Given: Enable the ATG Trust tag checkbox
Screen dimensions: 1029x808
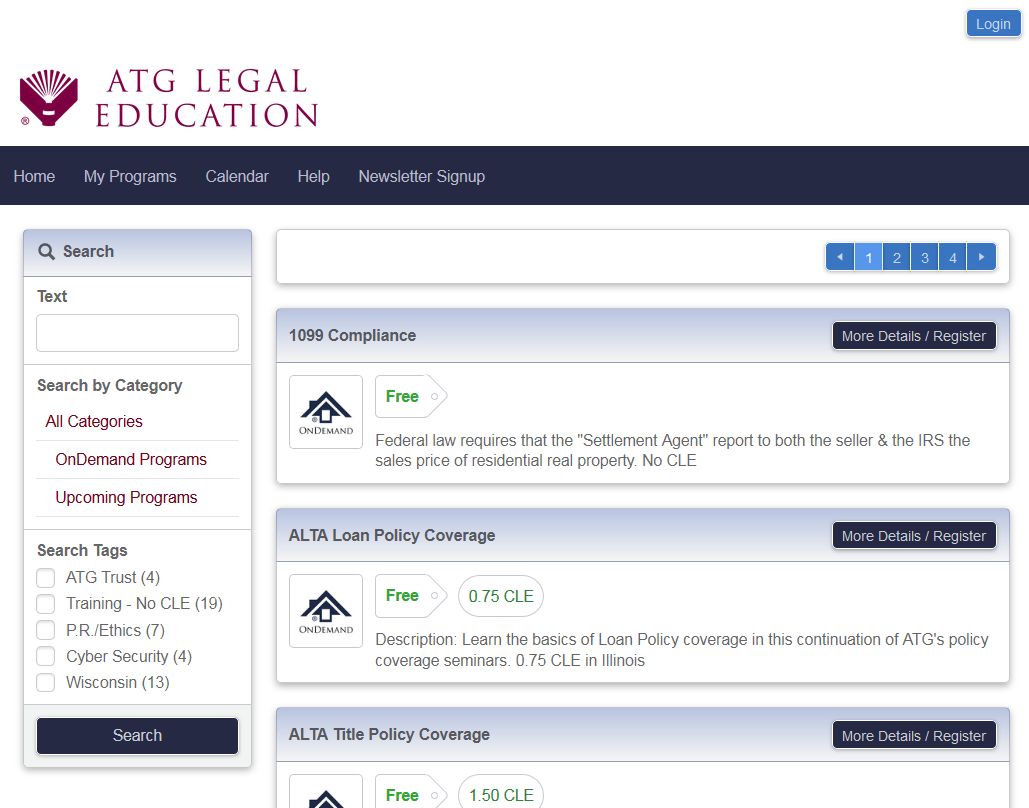Looking at the screenshot, I should tap(46, 578).
